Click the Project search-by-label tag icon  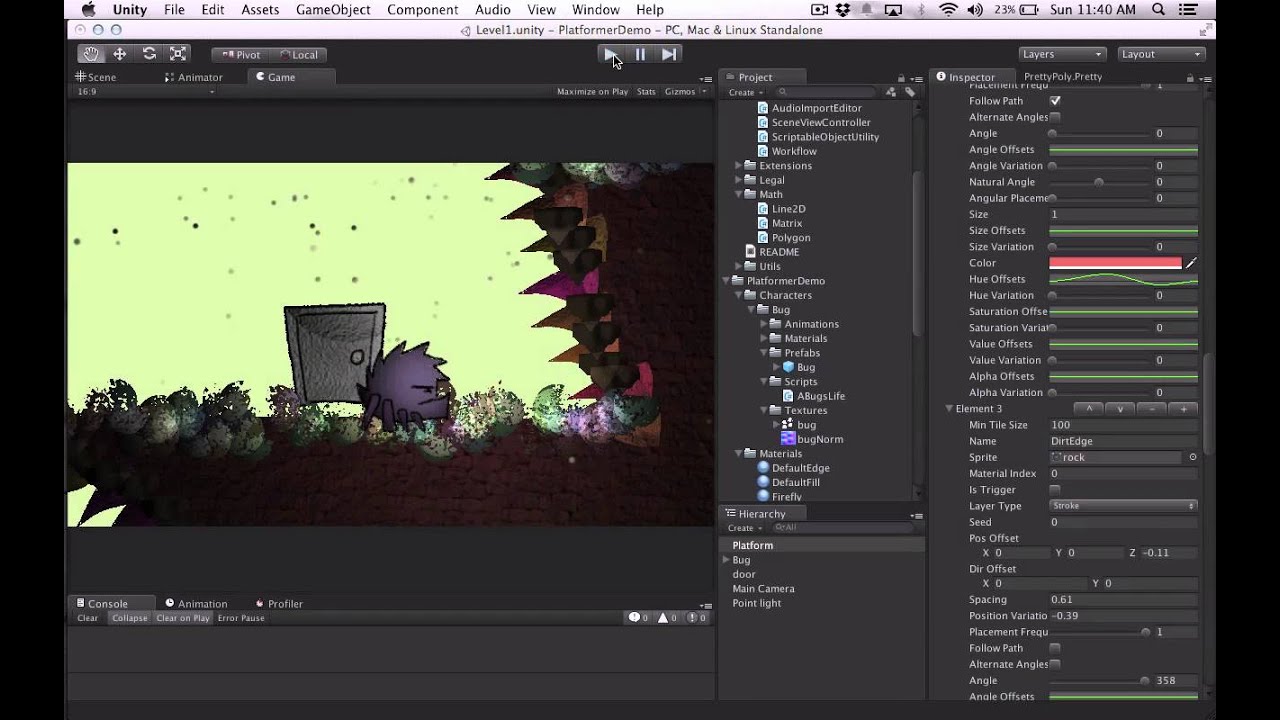tap(910, 92)
